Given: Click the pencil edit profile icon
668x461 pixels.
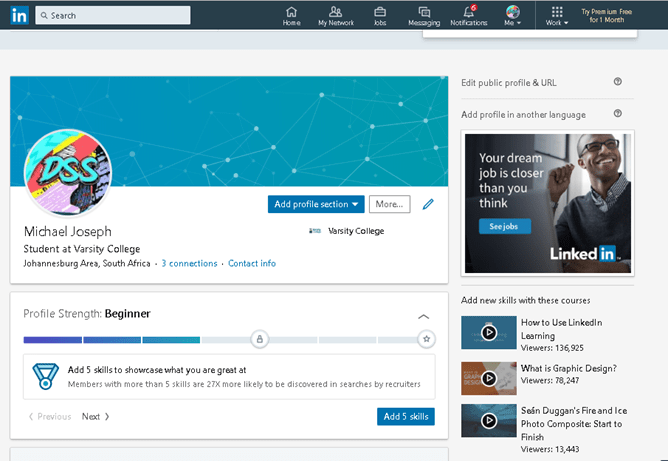Looking at the screenshot, I should click(x=428, y=204).
